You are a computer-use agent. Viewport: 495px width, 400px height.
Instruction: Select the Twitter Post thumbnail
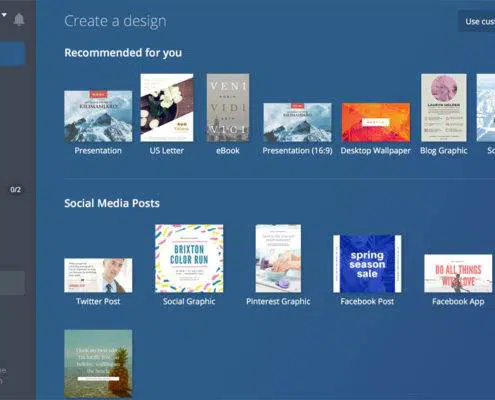(x=98, y=275)
